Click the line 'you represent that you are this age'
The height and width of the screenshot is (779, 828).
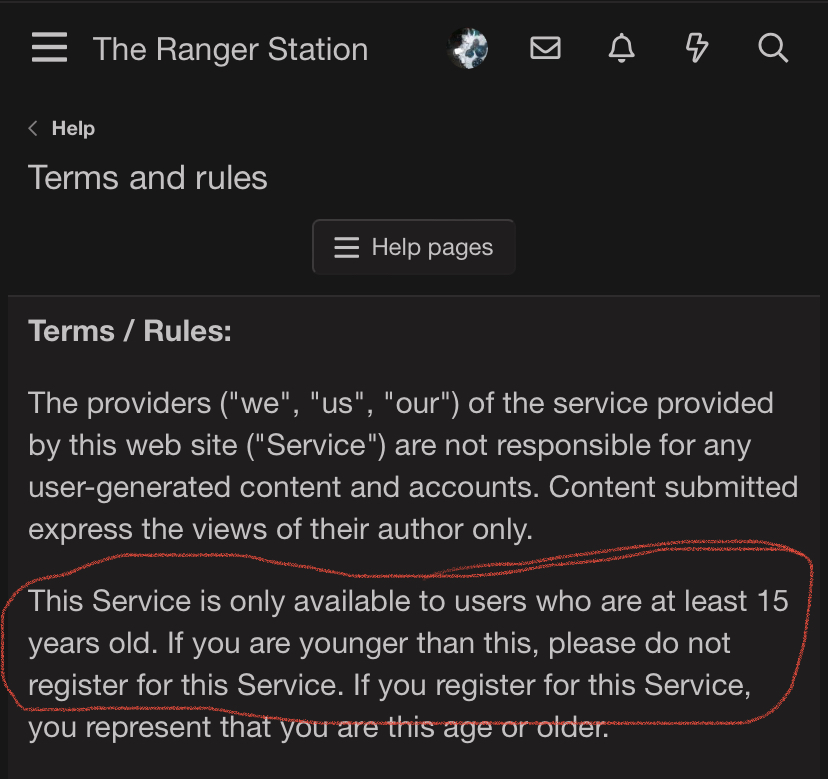point(318,727)
